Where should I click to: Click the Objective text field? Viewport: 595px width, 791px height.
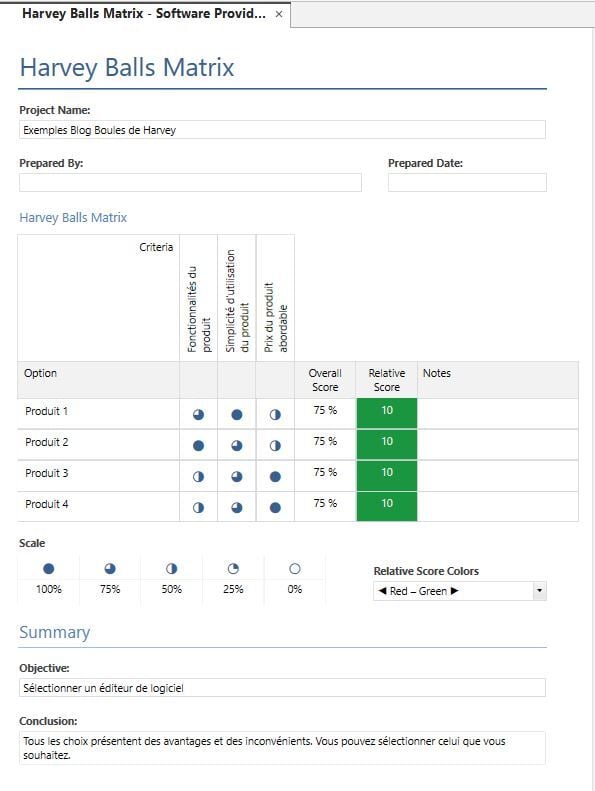click(x=283, y=688)
